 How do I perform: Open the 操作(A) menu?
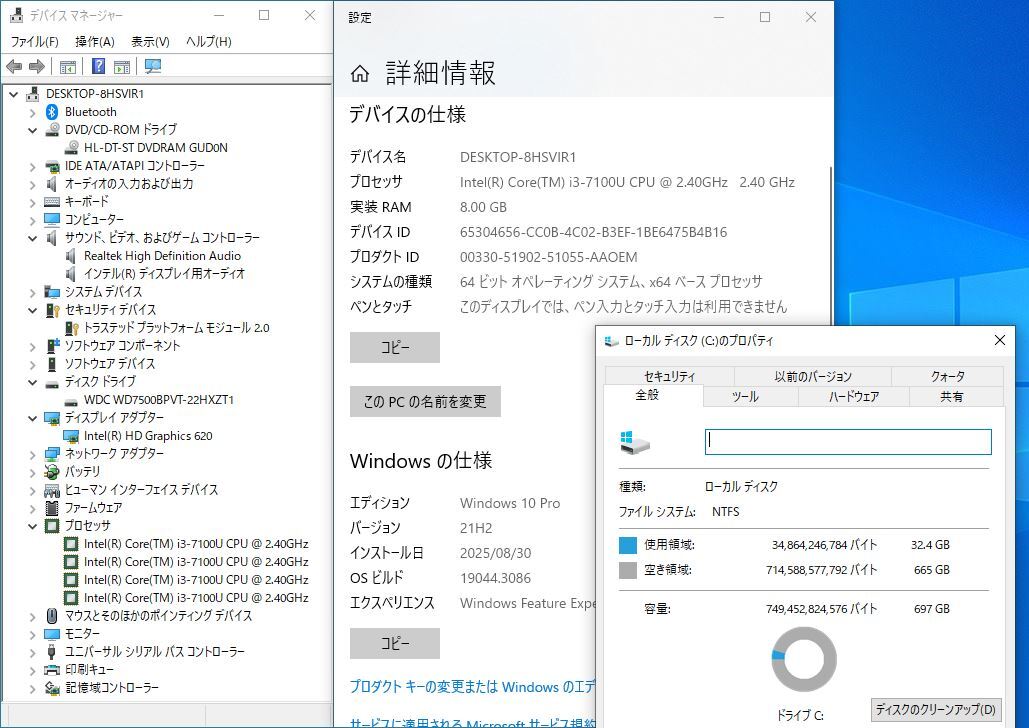coord(94,41)
